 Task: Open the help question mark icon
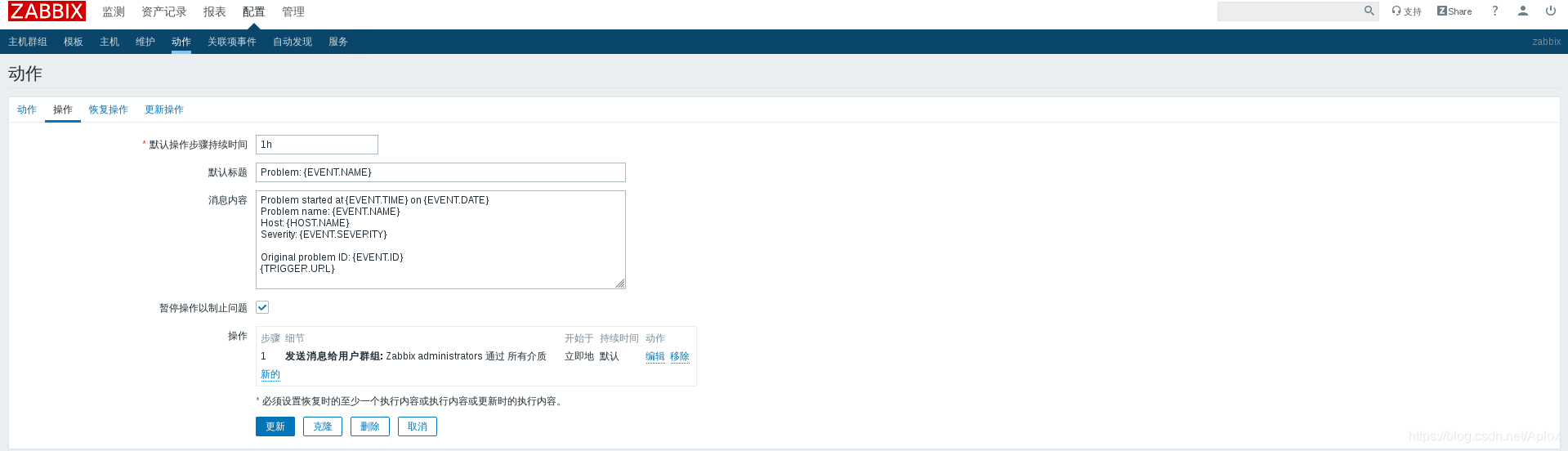click(x=1494, y=11)
